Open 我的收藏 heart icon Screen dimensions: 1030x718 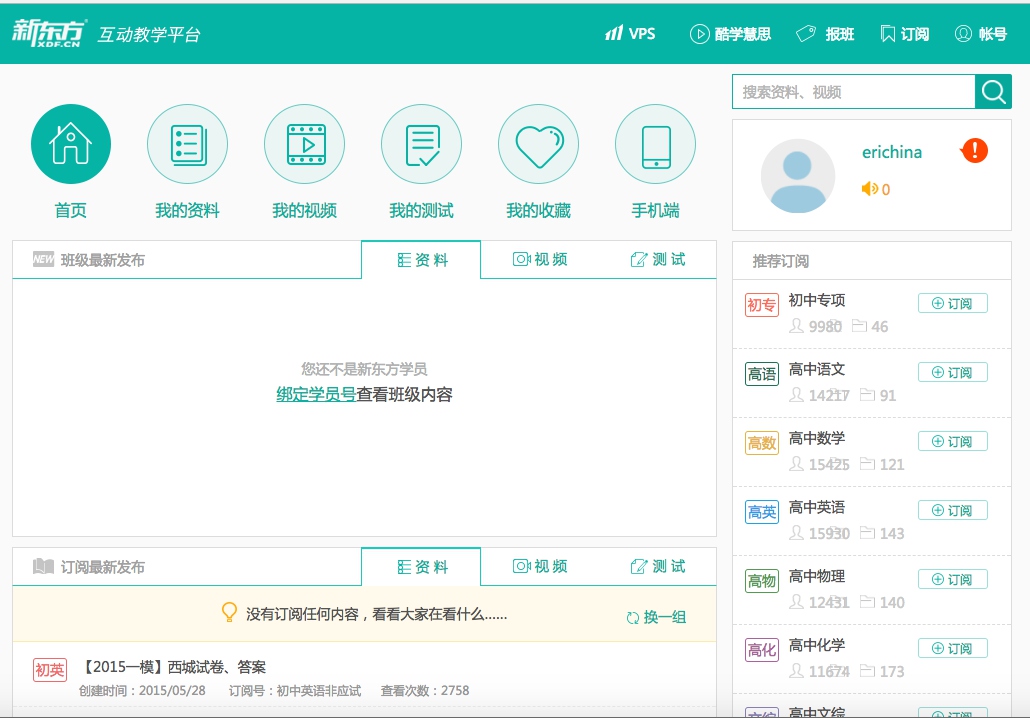538,145
